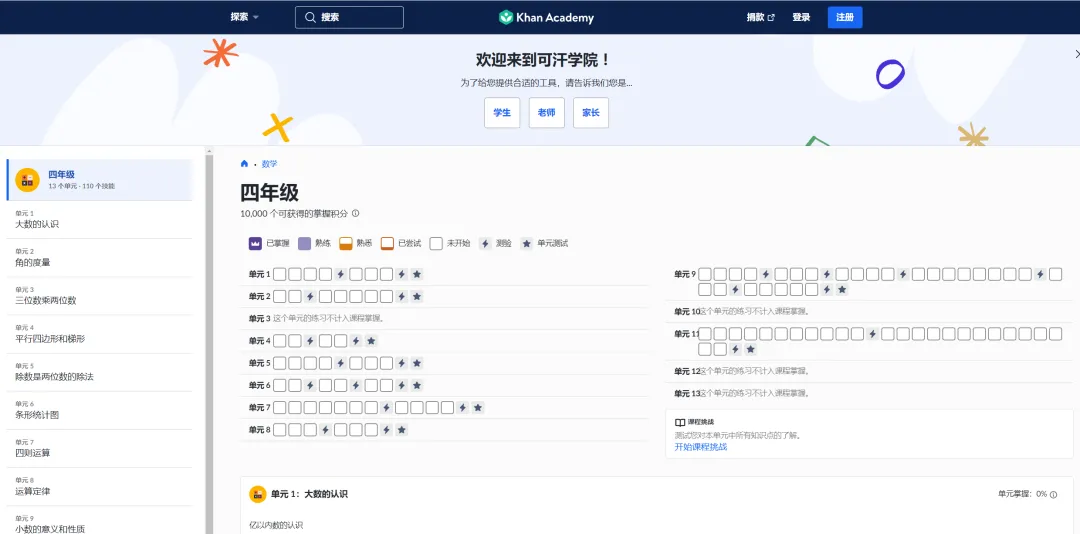Open the first lightning quiz in 单元 2 row
This screenshot has width=1080, height=534.
[310, 296]
